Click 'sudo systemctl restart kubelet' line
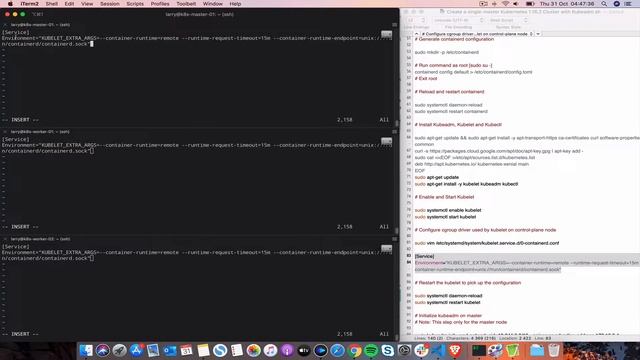Image resolution: width=640 pixels, height=360 pixels. click(447, 302)
